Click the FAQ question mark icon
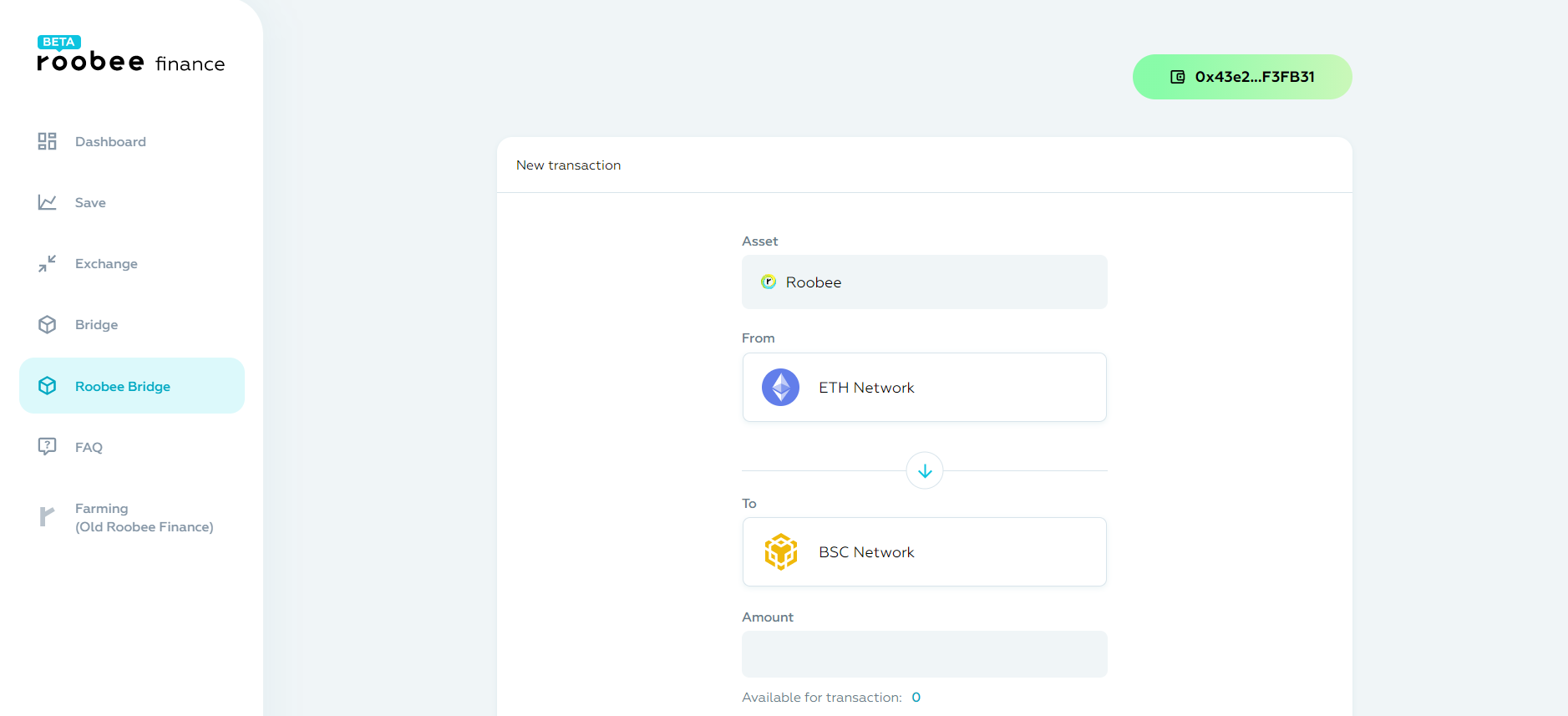 (47, 446)
